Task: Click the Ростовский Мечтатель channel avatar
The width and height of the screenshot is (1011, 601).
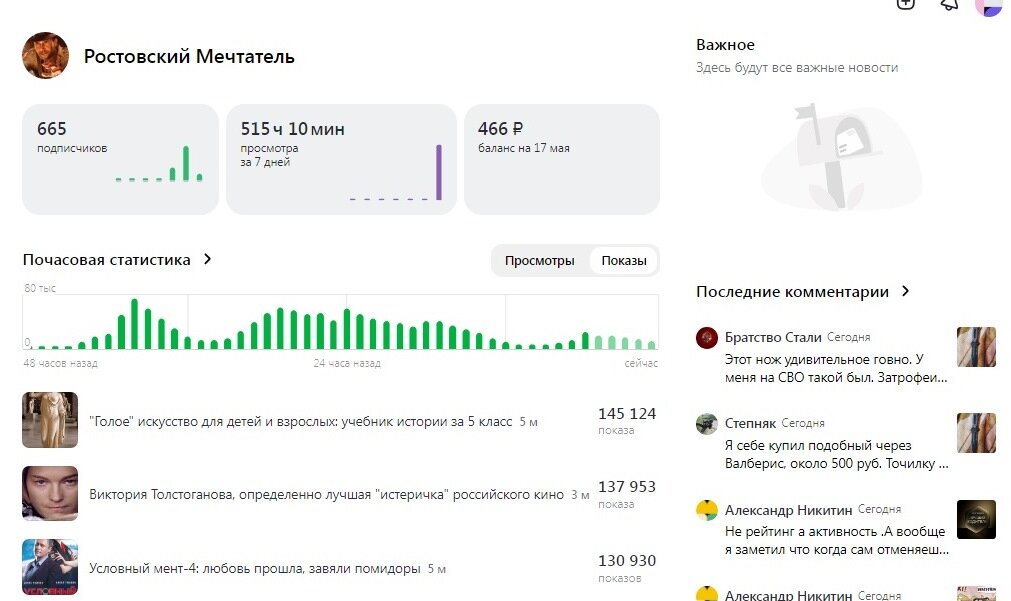Action: (46, 56)
